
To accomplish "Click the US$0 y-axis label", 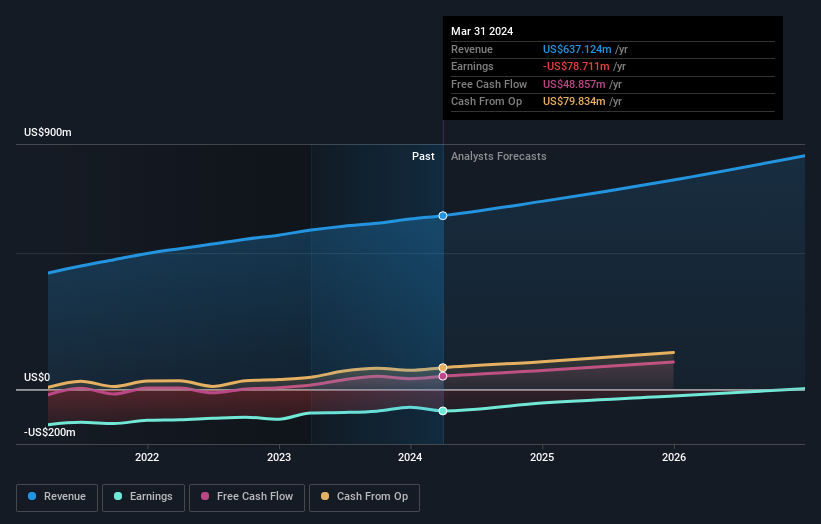I will click(37, 377).
